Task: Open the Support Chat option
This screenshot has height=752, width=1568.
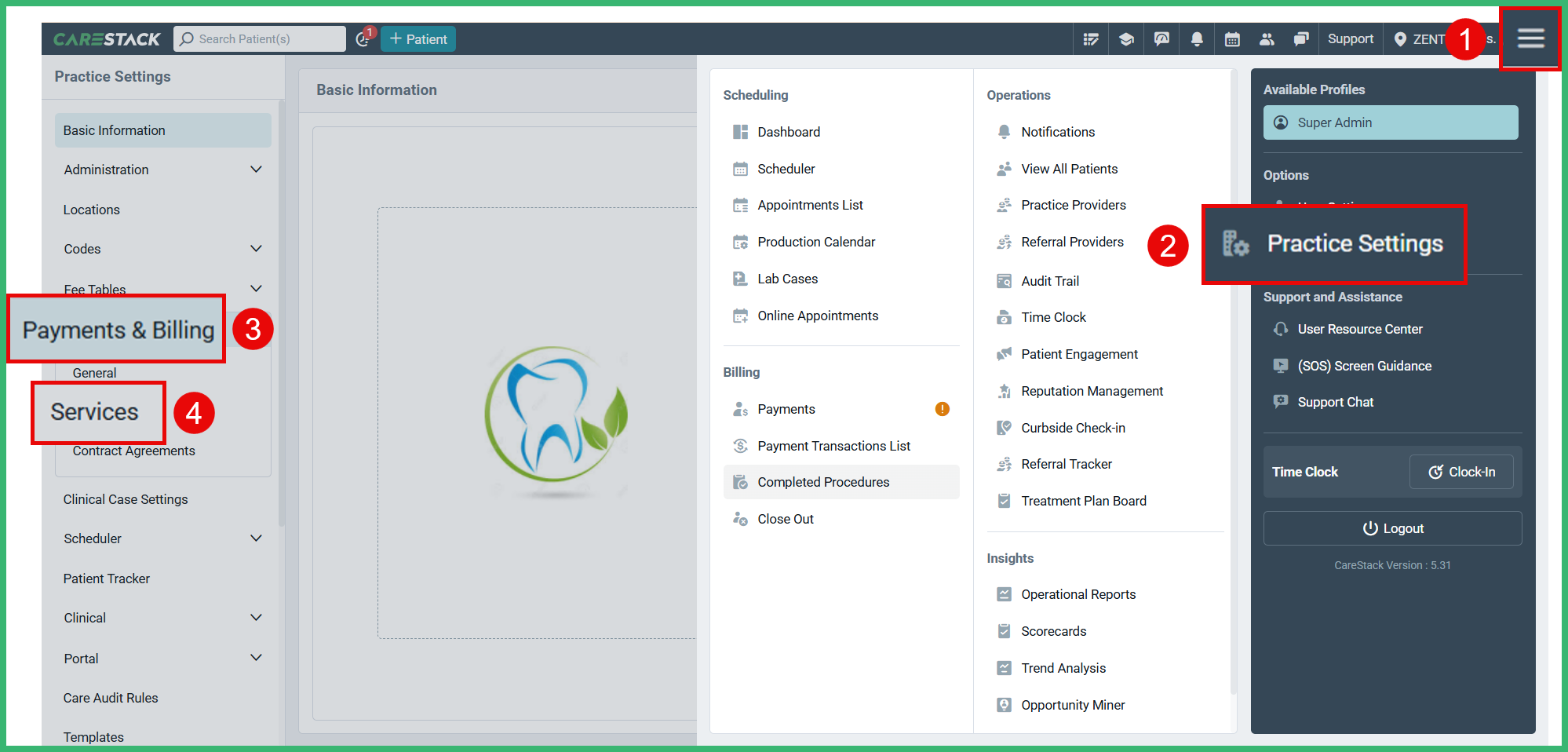Action: point(1335,401)
